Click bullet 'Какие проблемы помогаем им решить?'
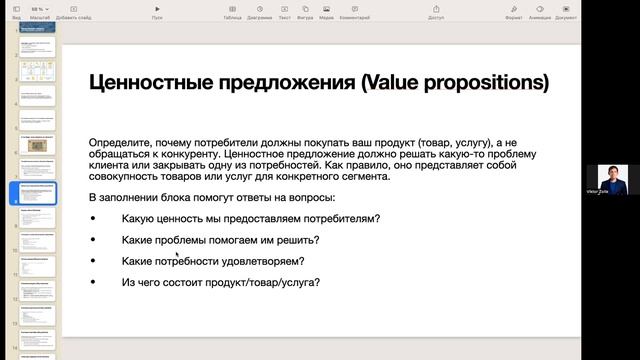 tap(220, 240)
